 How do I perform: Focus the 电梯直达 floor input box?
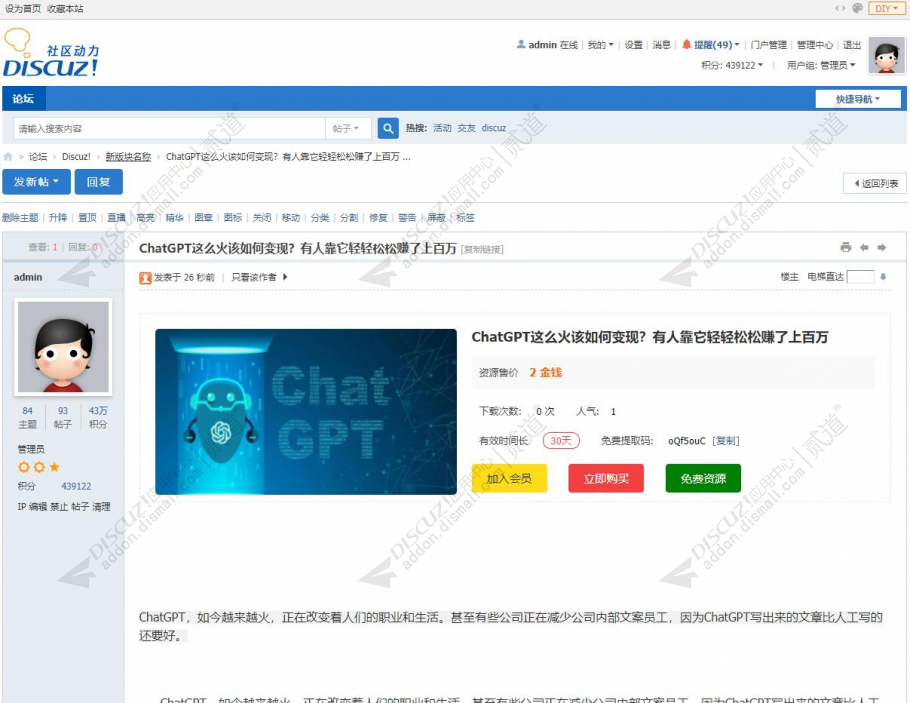click(x=861, y=277)
